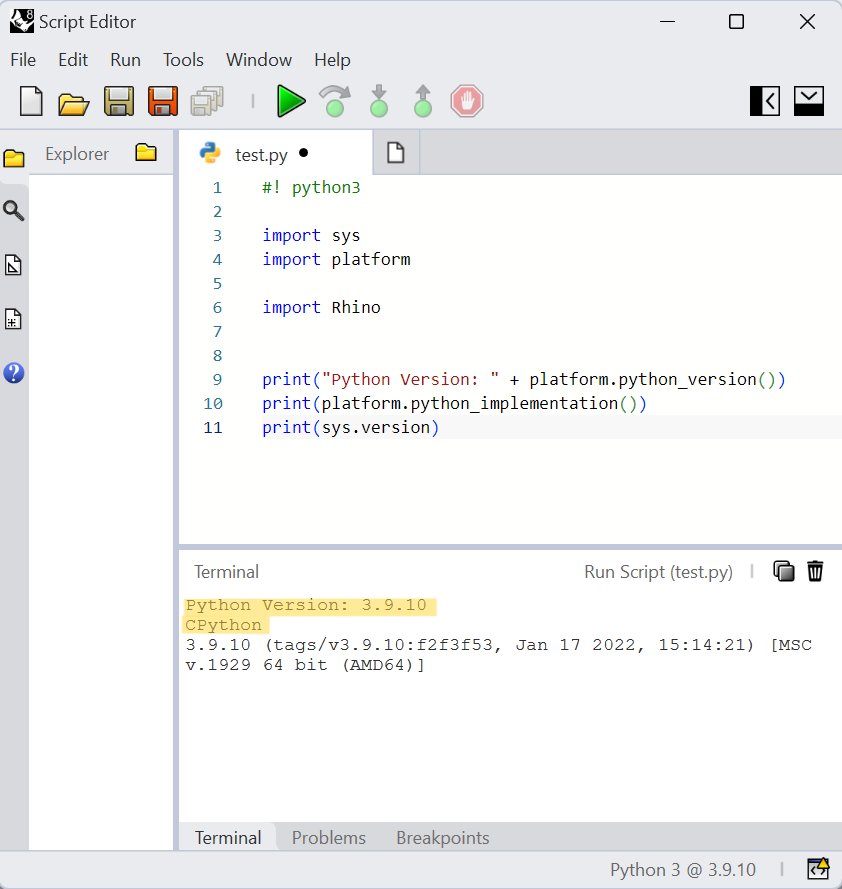
Task: Save the script with the floppy disk icon
Action: pos(119,101)
